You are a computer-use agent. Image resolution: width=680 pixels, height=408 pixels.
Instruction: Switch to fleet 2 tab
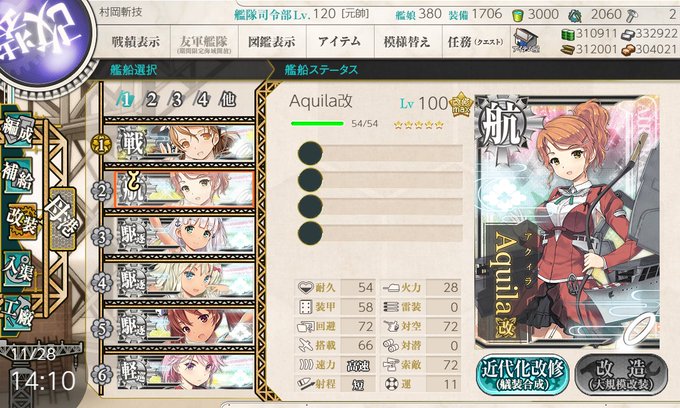[x=151, y=100]
